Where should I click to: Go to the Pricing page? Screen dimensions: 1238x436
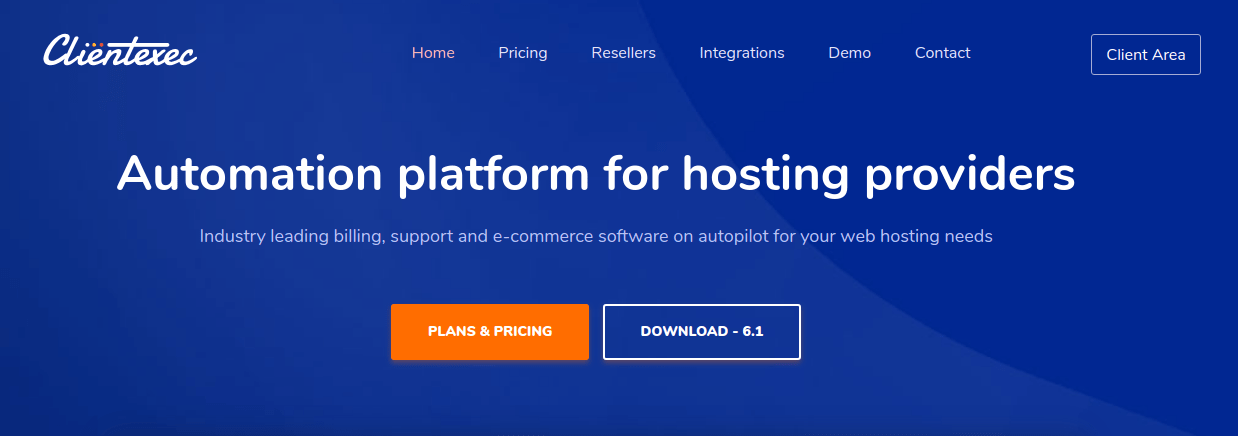pos(523,53)
